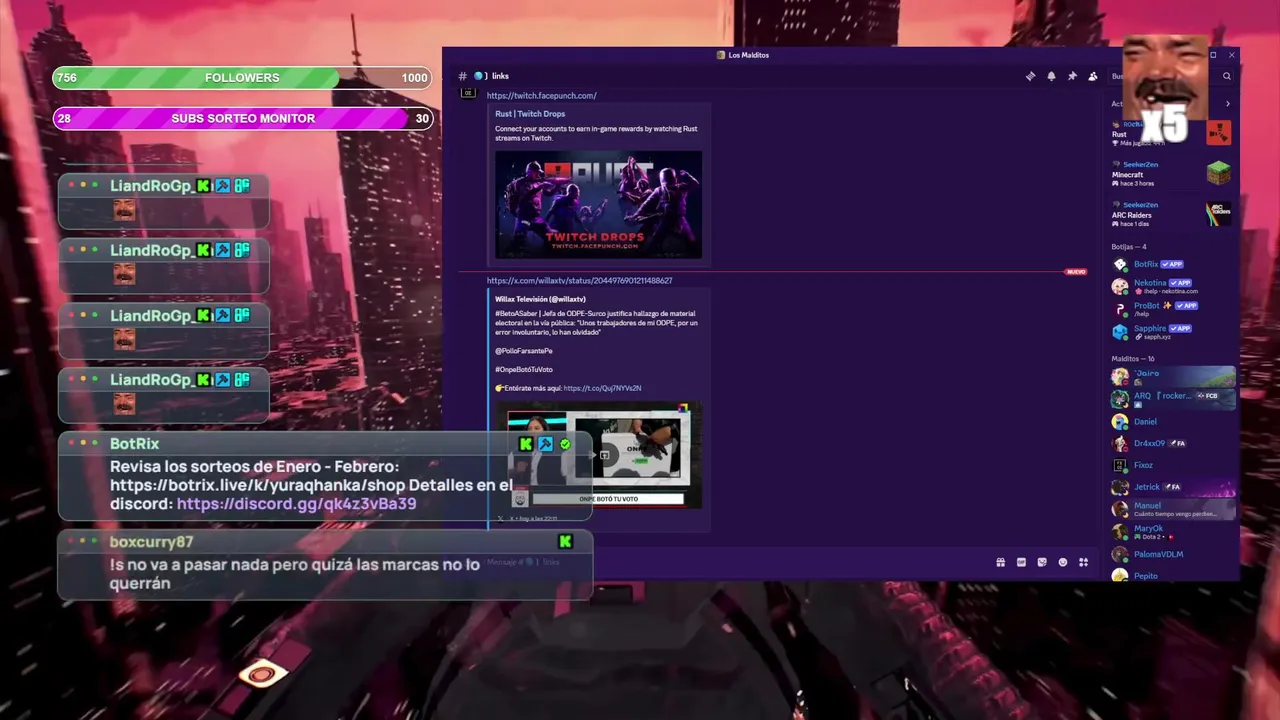Screen dimensions: 1280x720
Task: Open the emoji picker smiley icon
Action: pos(1063,562)
